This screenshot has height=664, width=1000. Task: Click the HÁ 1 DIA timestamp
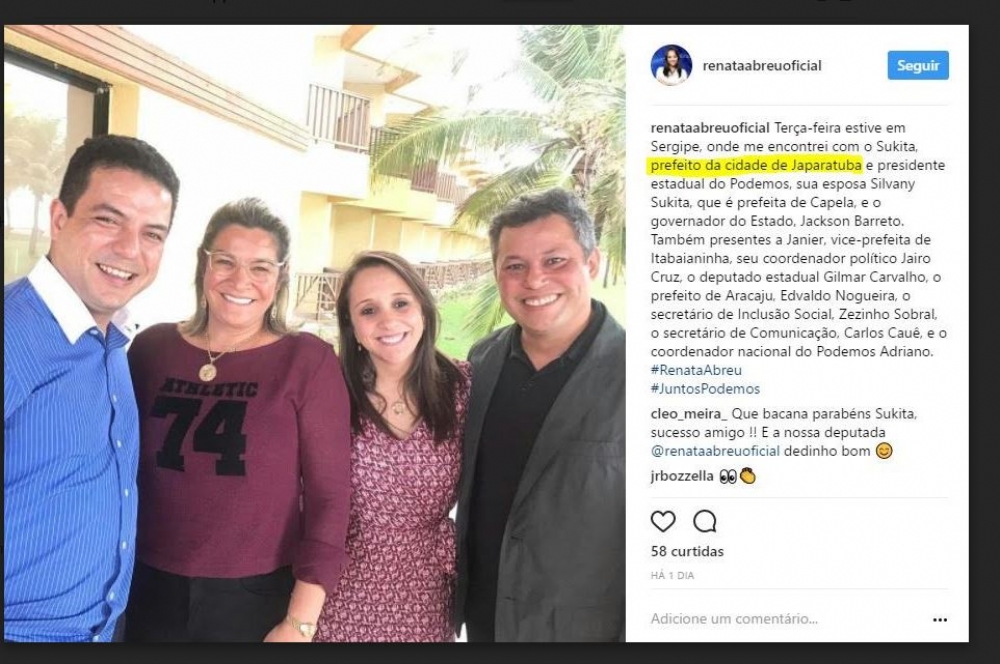(x=672, y=575)
